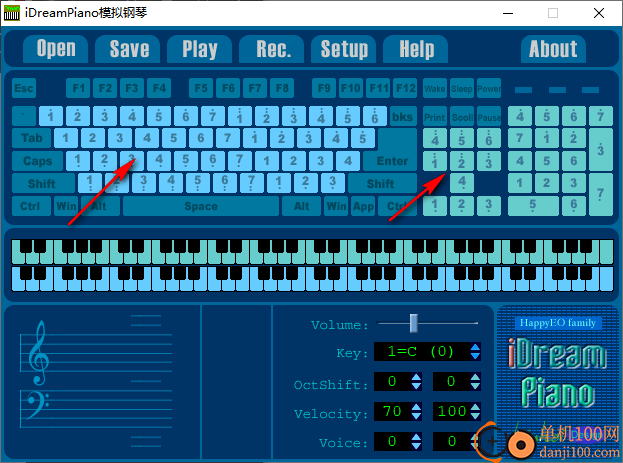
Task: Click the Scroll lock virtual key
Action: pos(462,116)
